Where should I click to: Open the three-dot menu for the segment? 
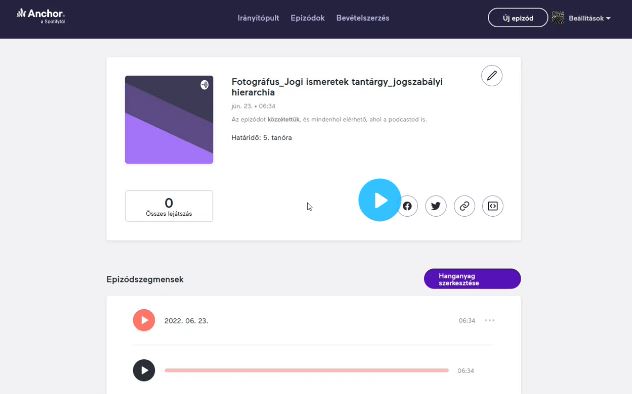click(x=490, y=320)
